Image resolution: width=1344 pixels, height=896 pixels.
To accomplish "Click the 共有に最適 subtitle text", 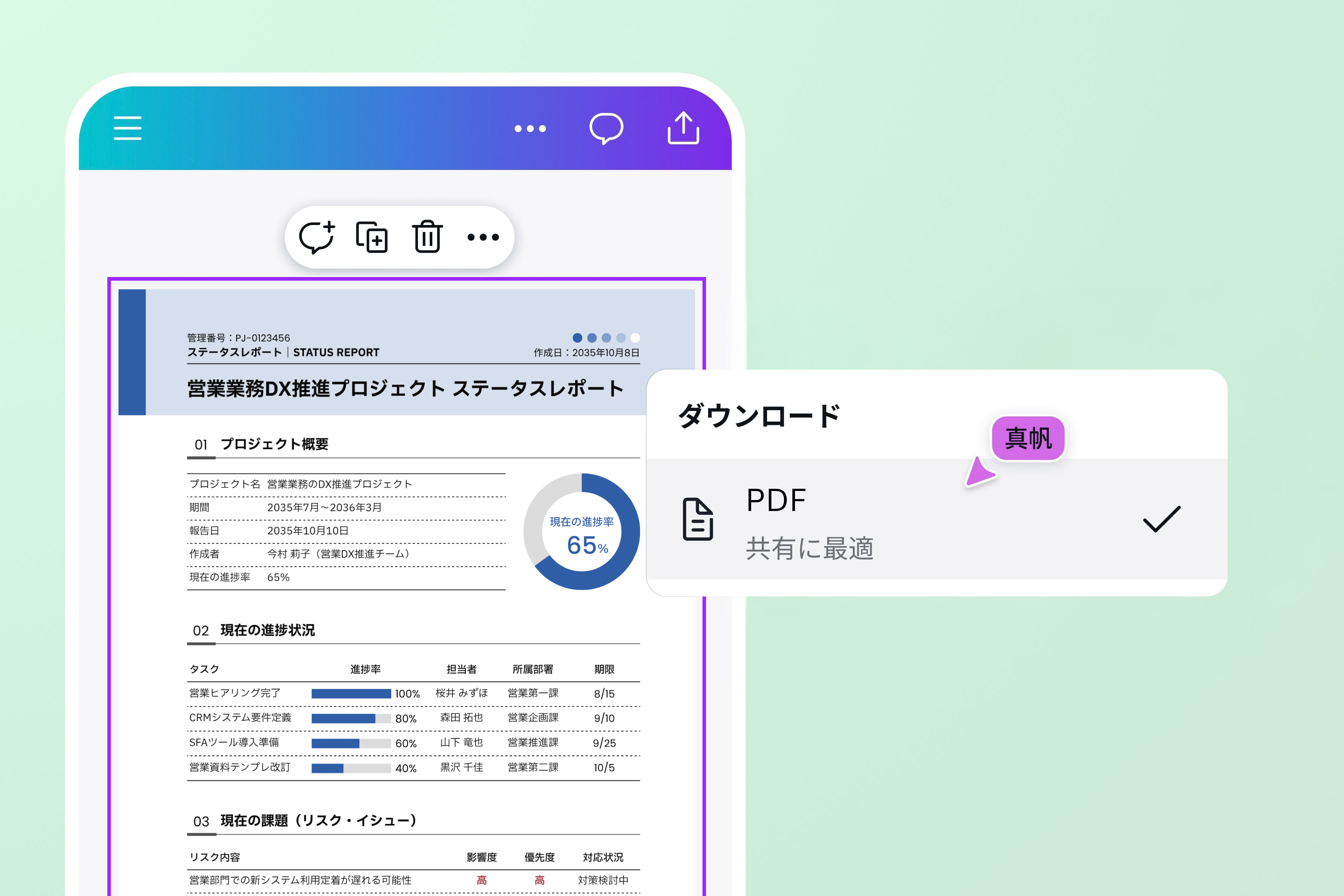I will click(x=810, y=549).
